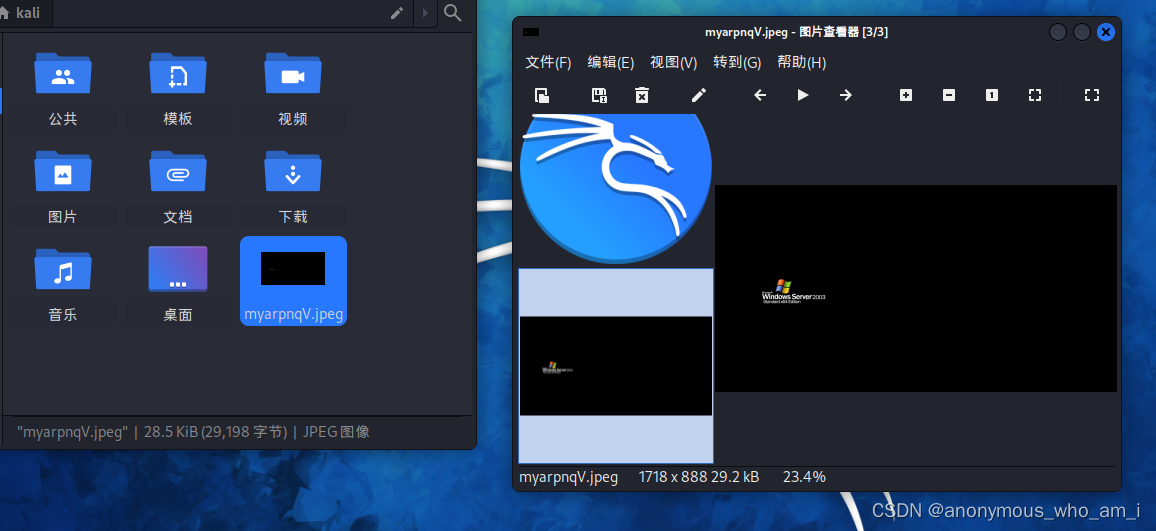The height and width of the screenshot is (531, 1156).
Task: Zoom out with the minus icon
Action: pos(949,95)
